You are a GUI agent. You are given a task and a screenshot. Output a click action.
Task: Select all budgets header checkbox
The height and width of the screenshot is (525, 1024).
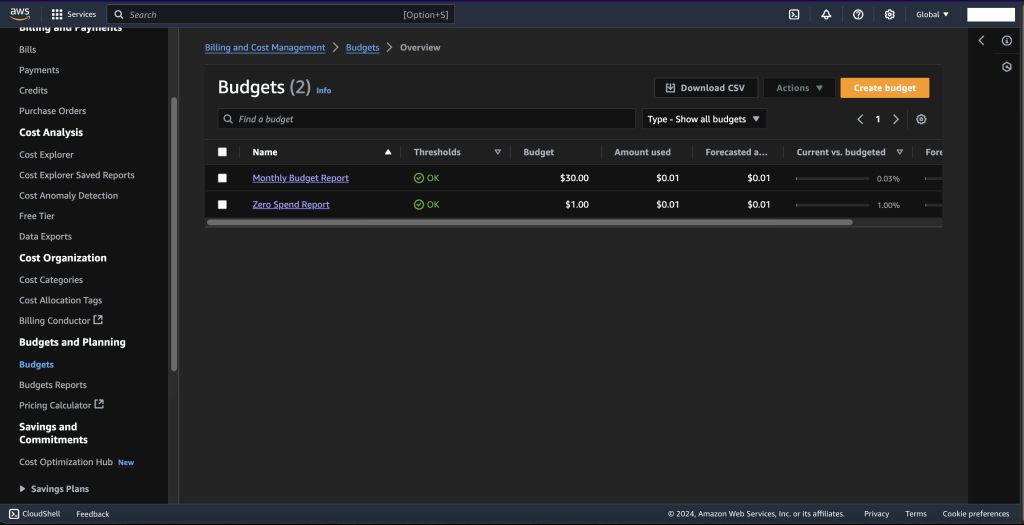pos(222,152)
